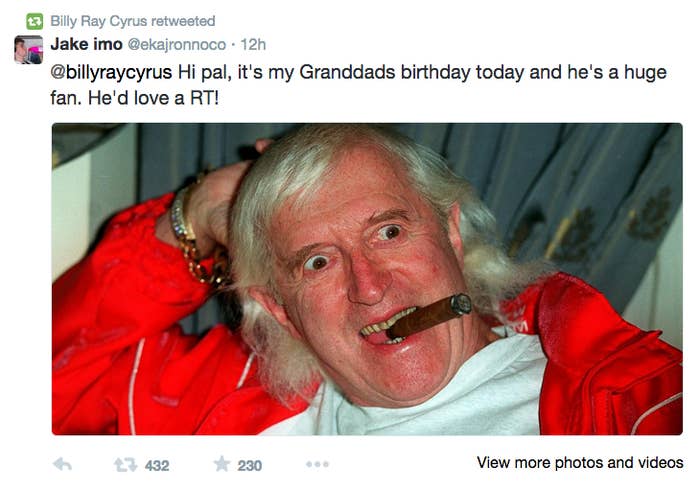
Task: Click the cigar in the tweet photo
Action: (x=429, y=315)
